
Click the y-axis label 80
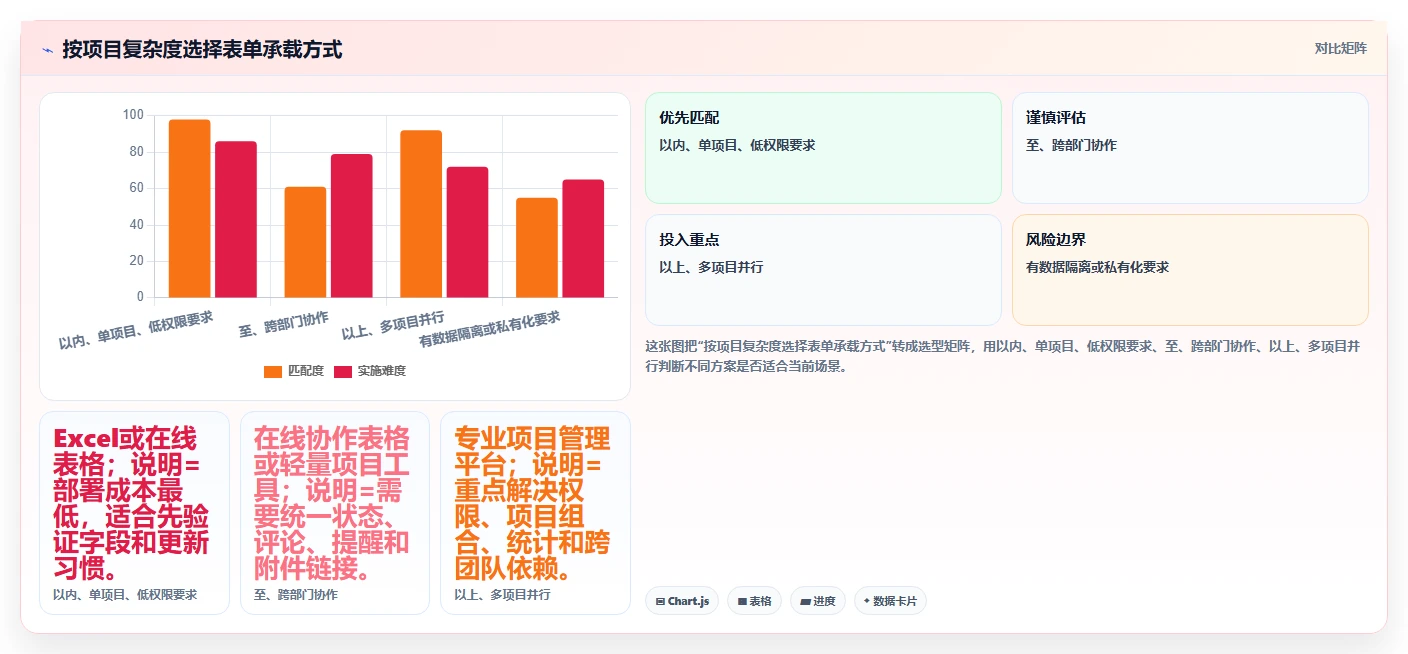(136, 152)
